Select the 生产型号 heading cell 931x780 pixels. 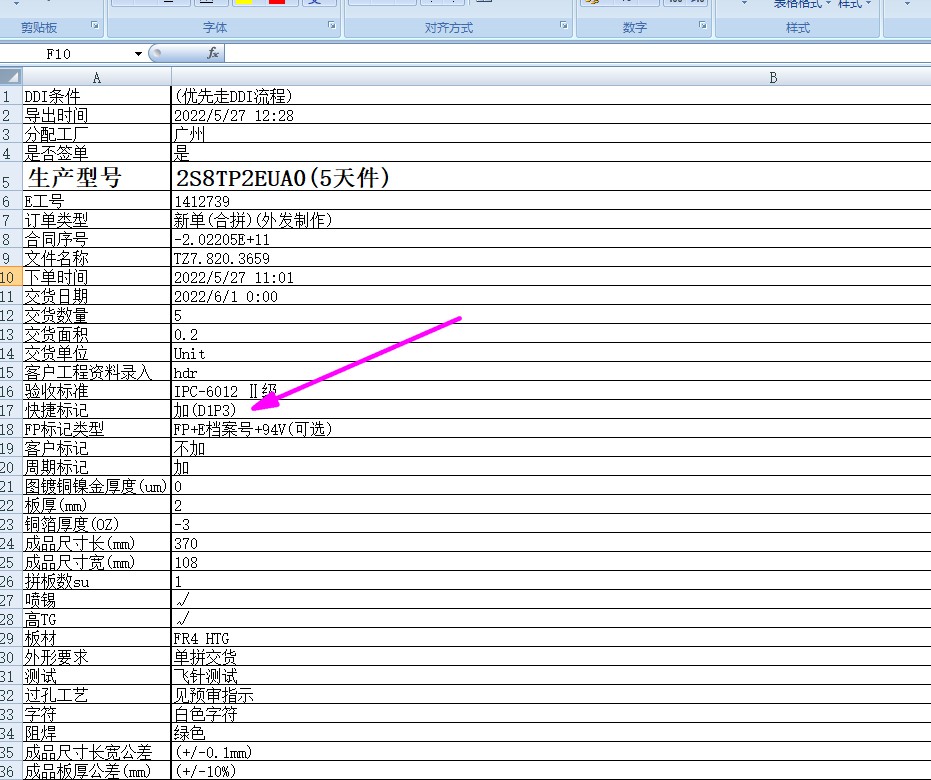[97, 176]
